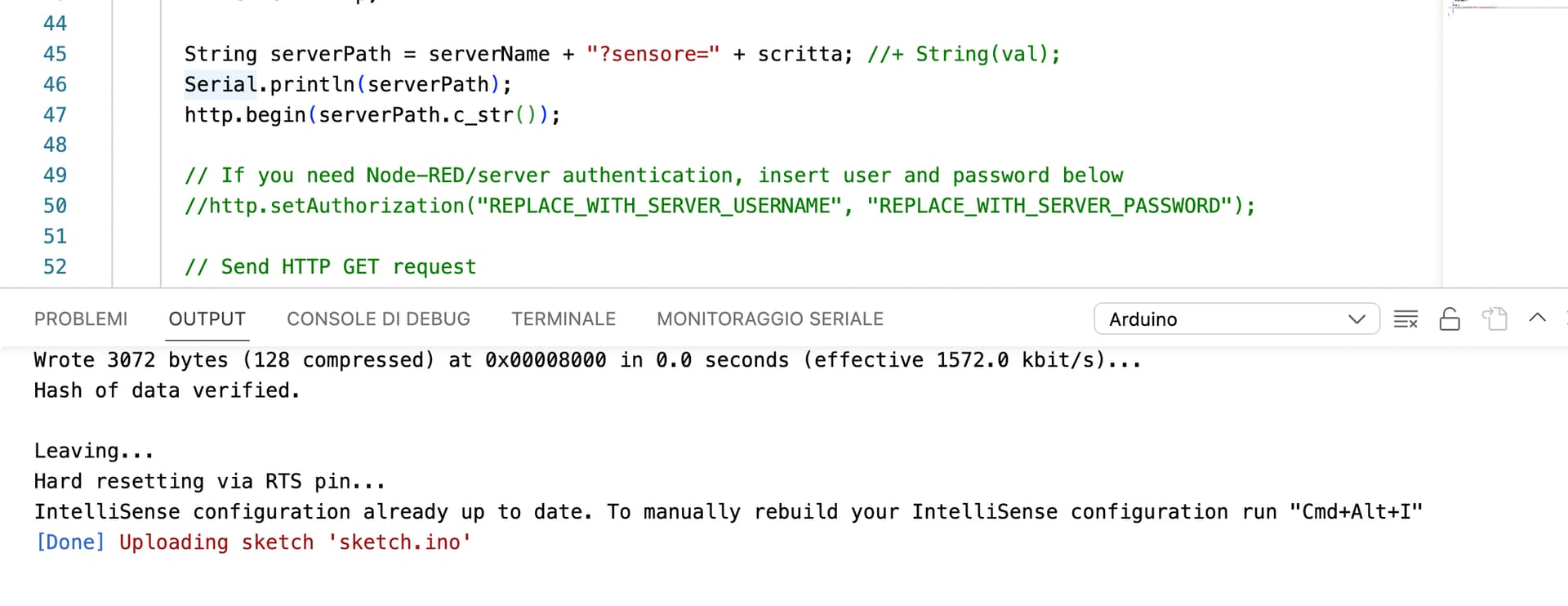This screenshot has width=1568, height=606.
Task: Select the OUTPUT tab
Action: (207, 319)
